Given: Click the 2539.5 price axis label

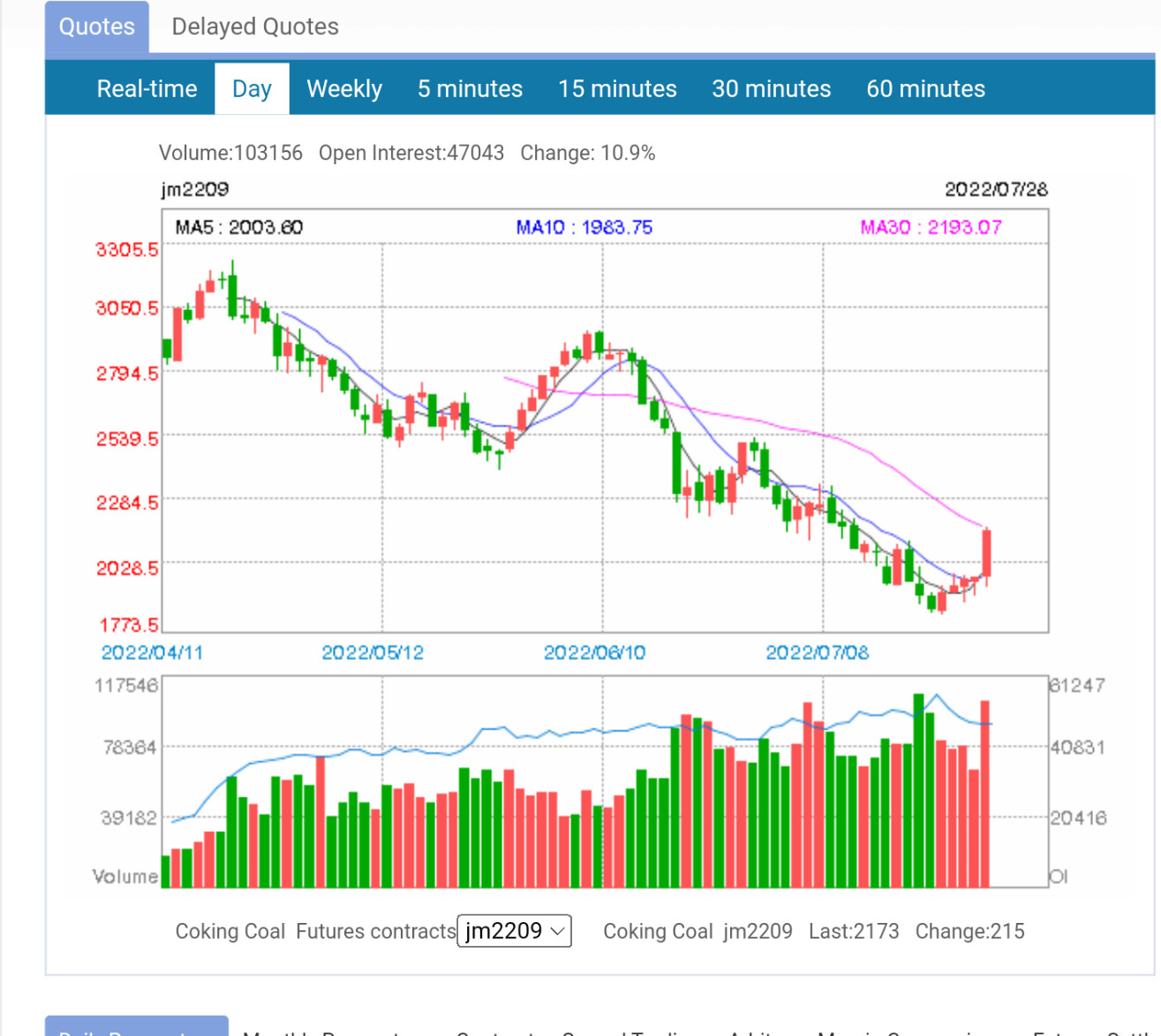Looking at the screenshot, I should (127, 438).
